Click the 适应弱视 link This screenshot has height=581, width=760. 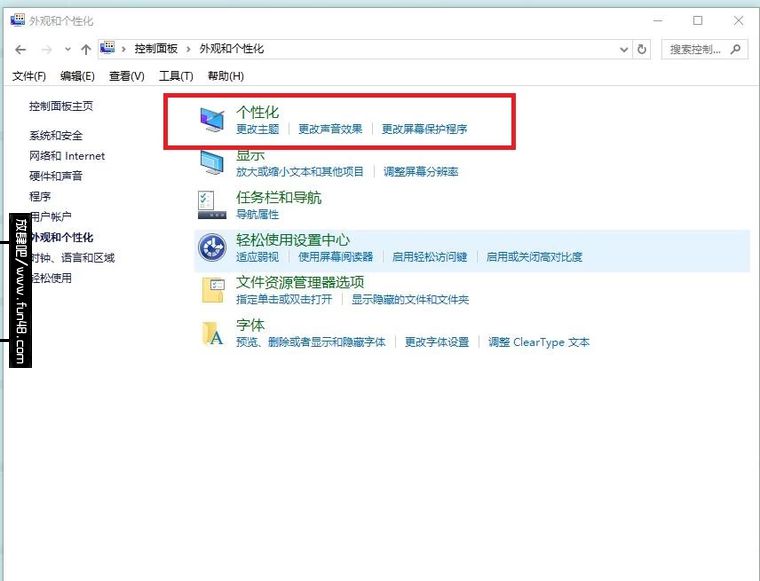pos(257,257)
